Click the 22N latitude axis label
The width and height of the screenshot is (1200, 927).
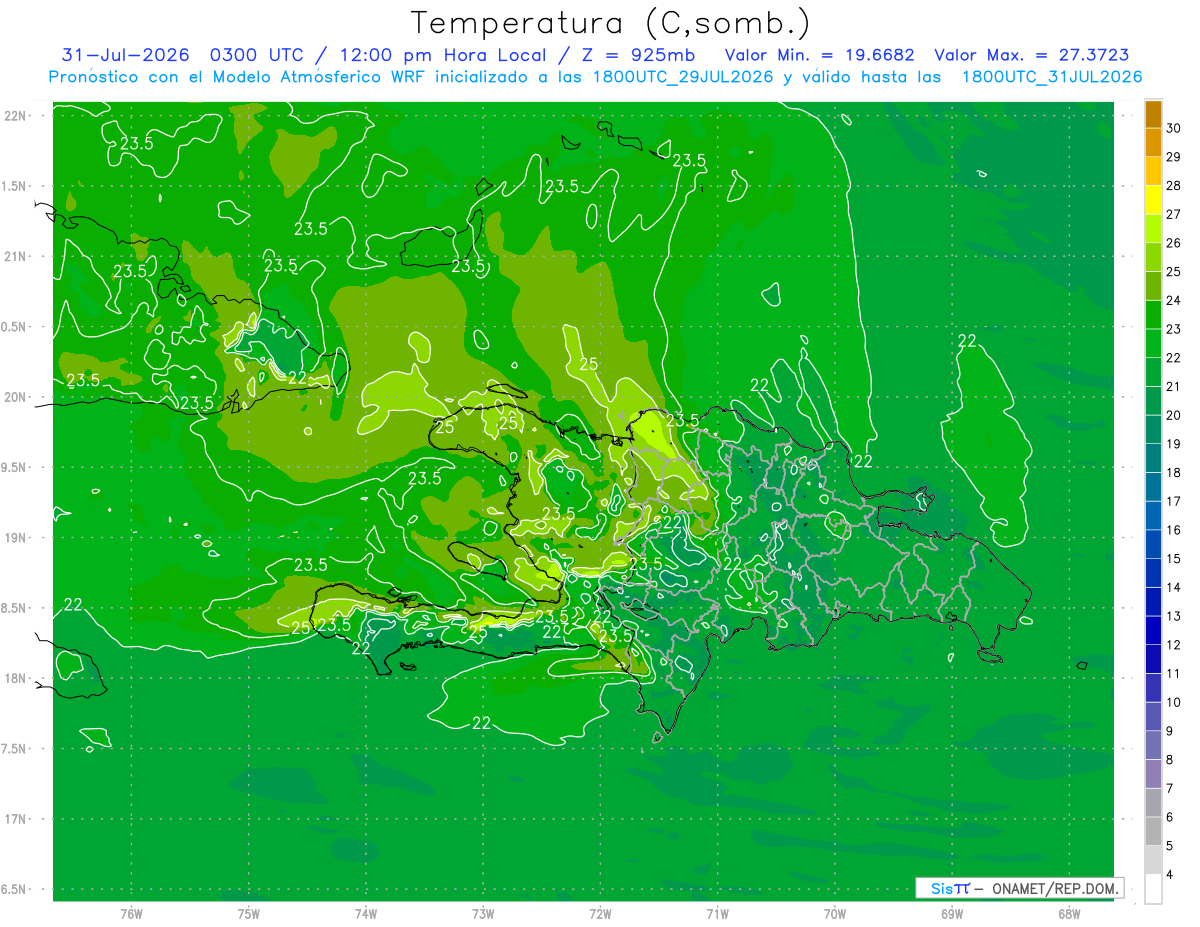pyautogui.click(x=15, y=116)
